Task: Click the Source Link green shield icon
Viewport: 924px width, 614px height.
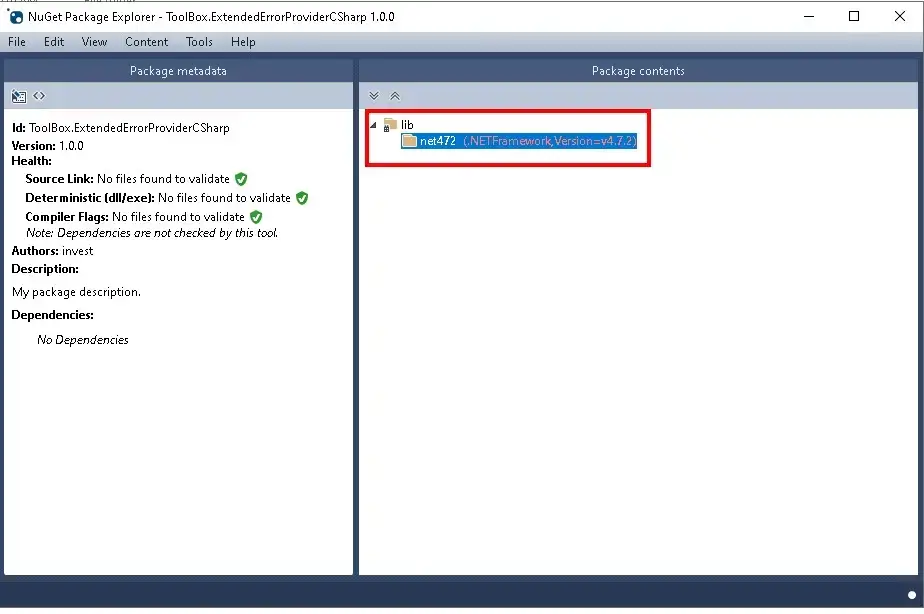Action: click(241, 179)
